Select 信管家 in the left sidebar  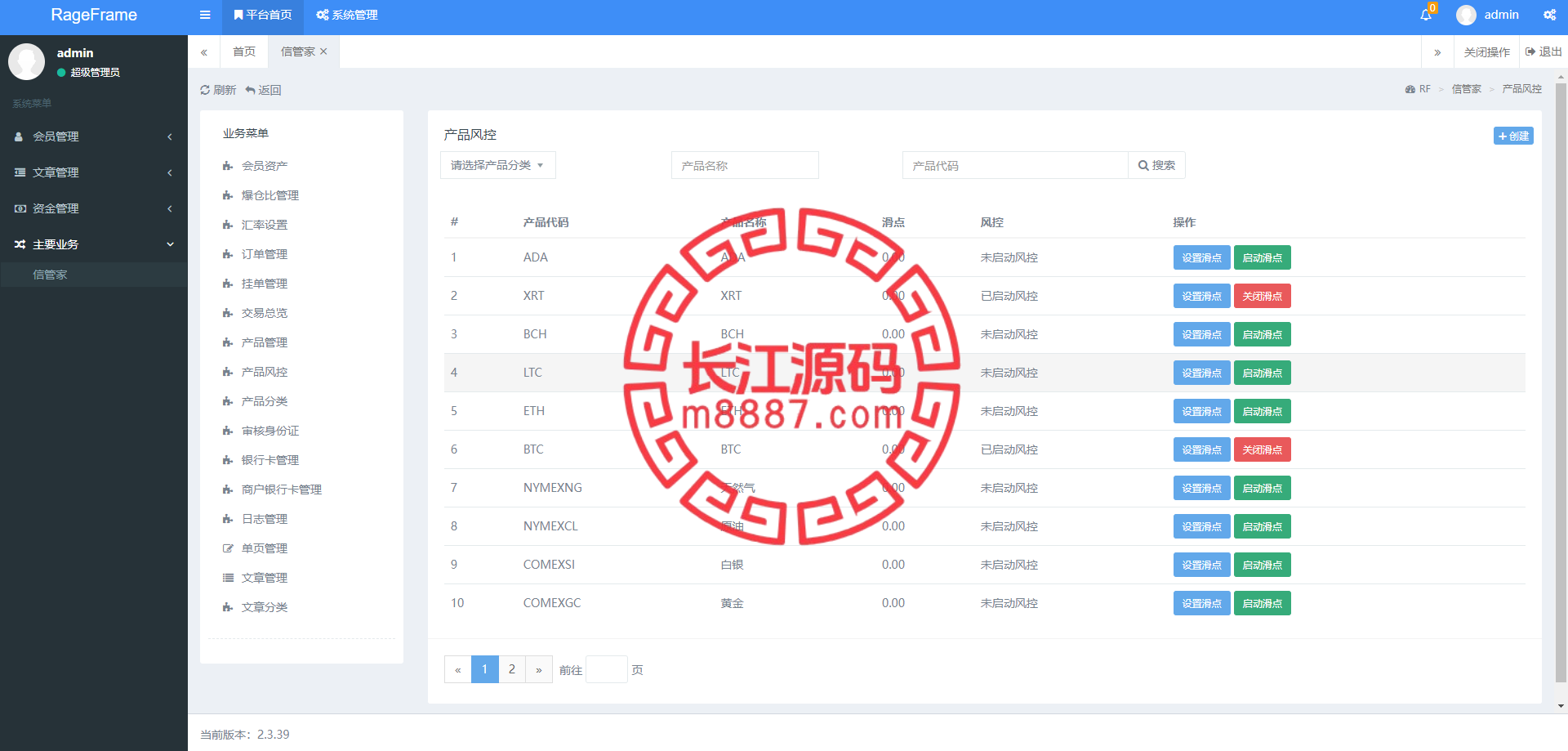pos(50,275)
